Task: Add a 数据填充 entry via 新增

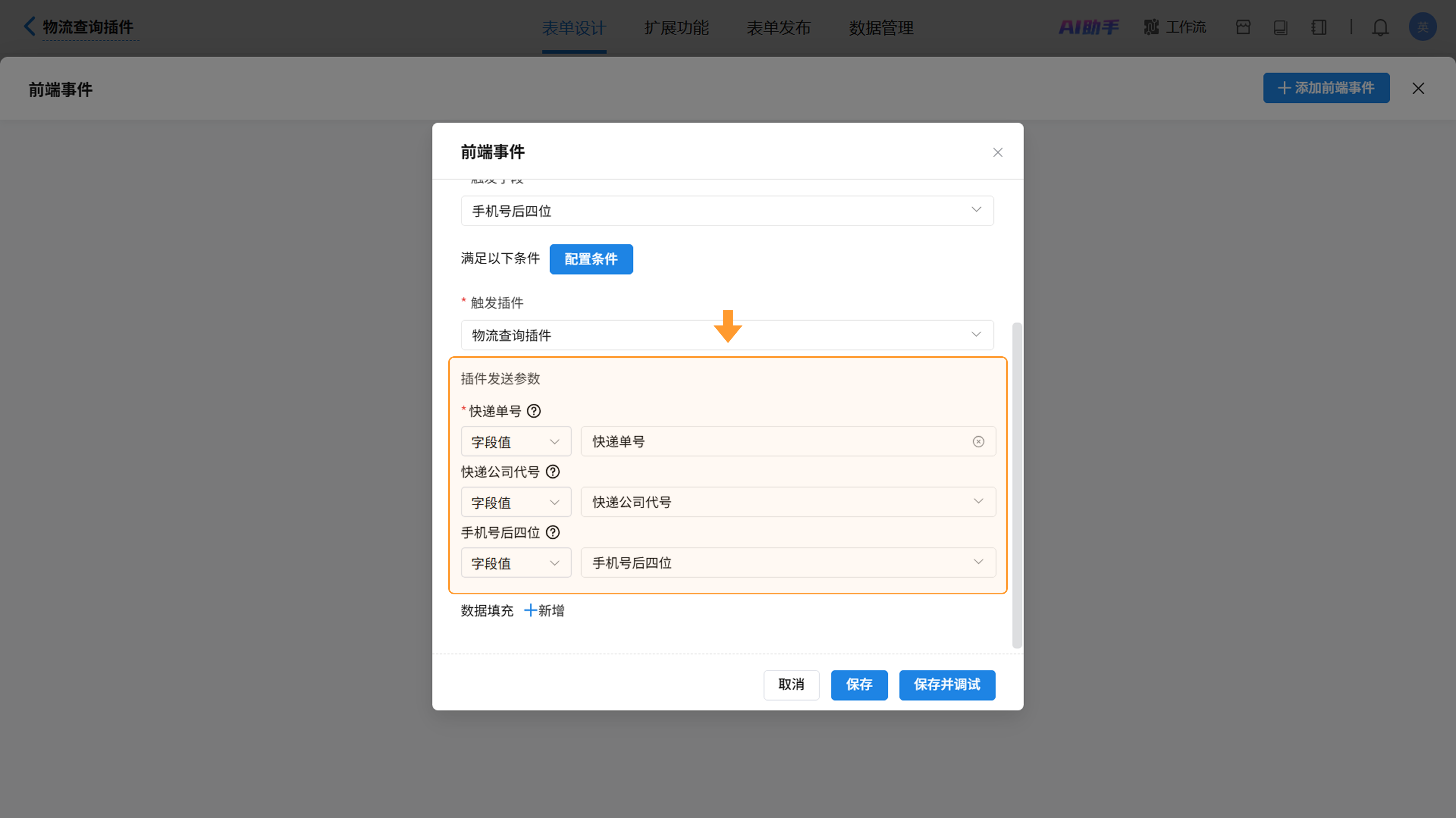Action: click(544, 610)
